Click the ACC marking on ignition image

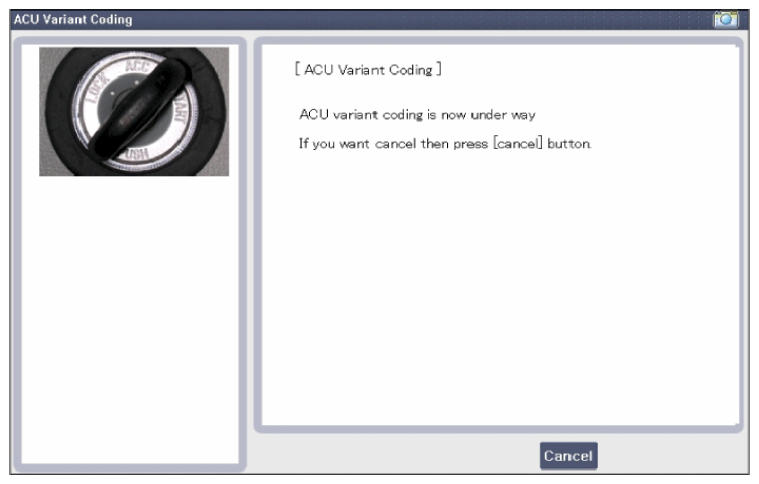(137, 66)
